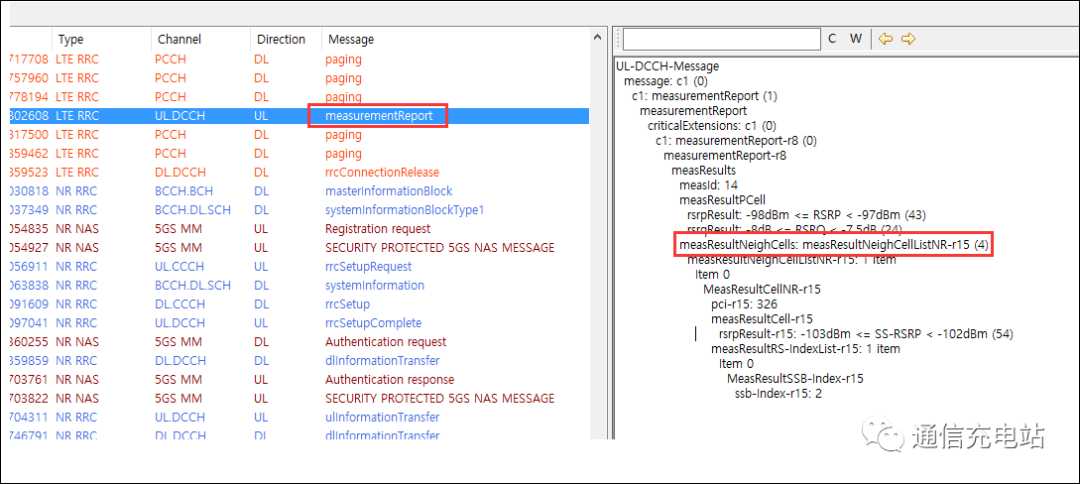1080x484 pixels.
Task: Select the dlInformationTransfer row with ID 359859
Action: click(299, 360)
